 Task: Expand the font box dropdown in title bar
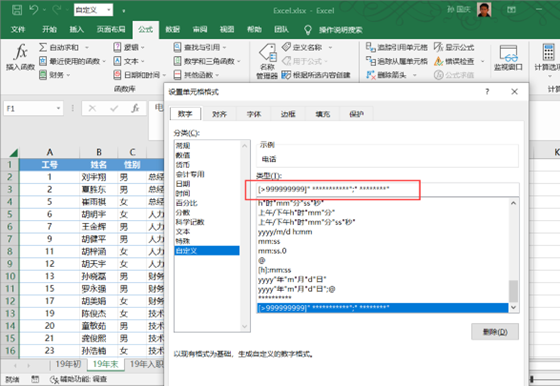109,10
